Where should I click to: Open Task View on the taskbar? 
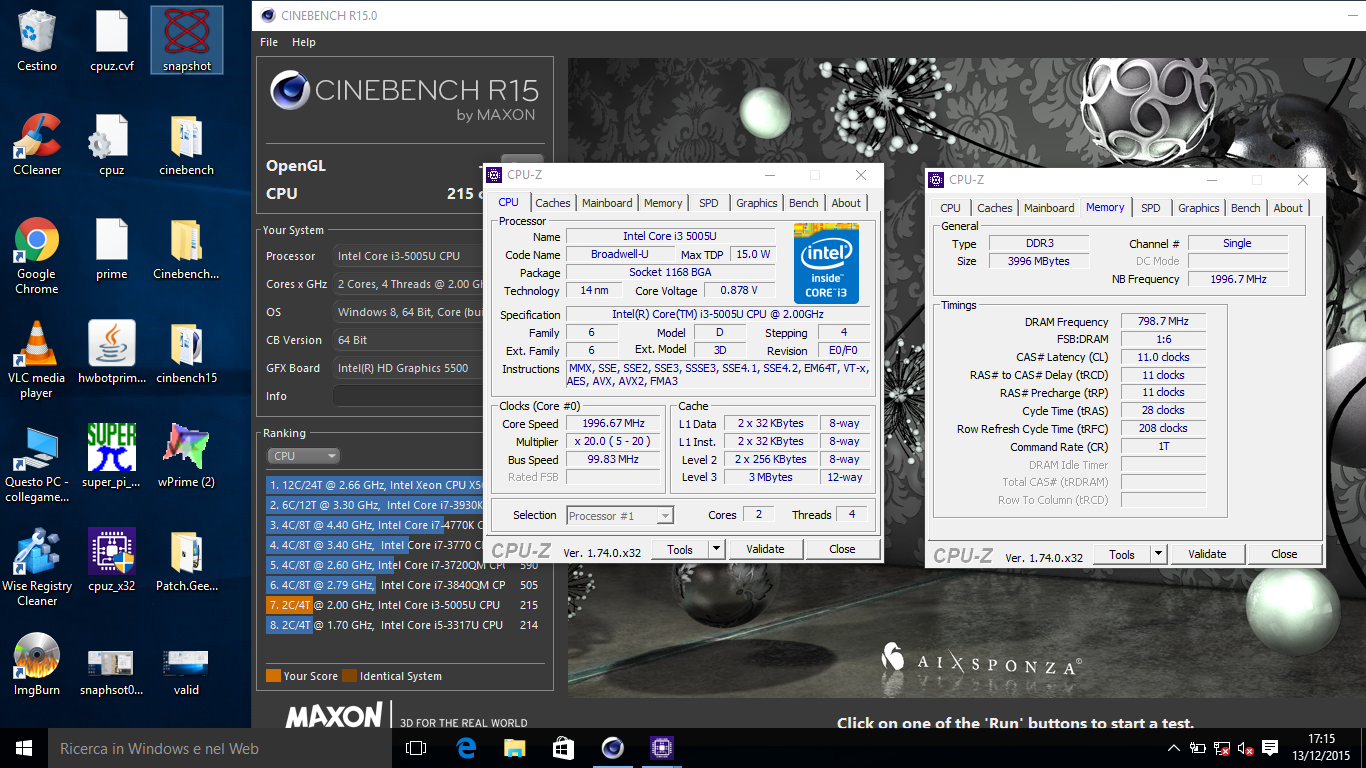click(x=416, y=748)
